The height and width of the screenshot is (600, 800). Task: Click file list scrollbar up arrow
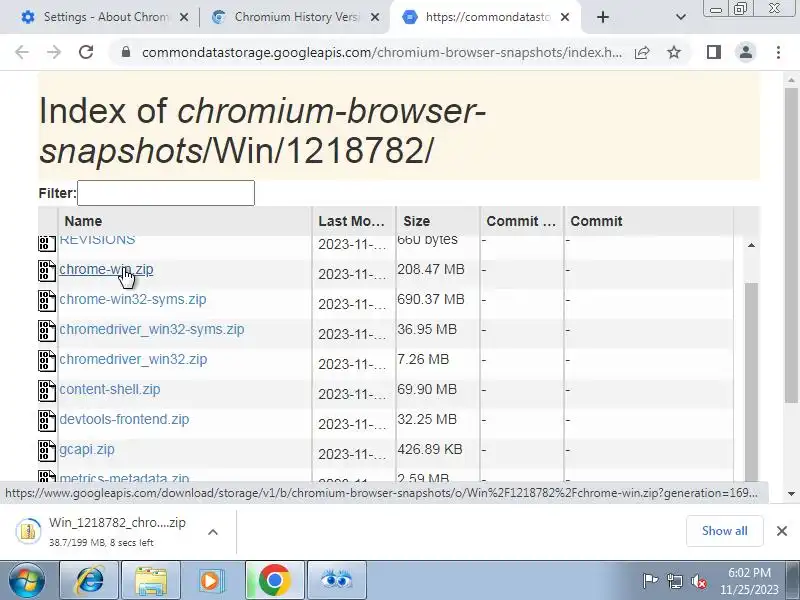pyautogui.click(x=751, y=245)
